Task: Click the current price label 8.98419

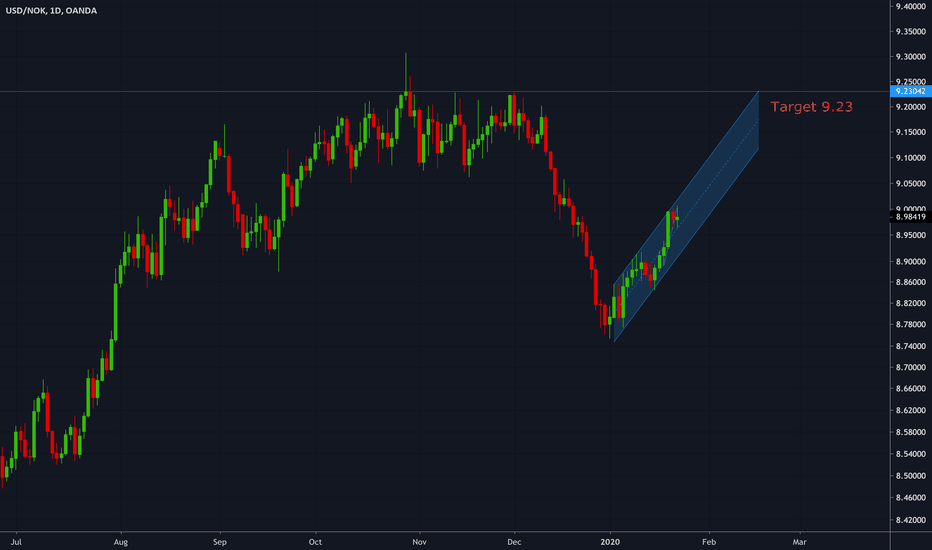Action: pyautogui.click(x=909, y=216)
